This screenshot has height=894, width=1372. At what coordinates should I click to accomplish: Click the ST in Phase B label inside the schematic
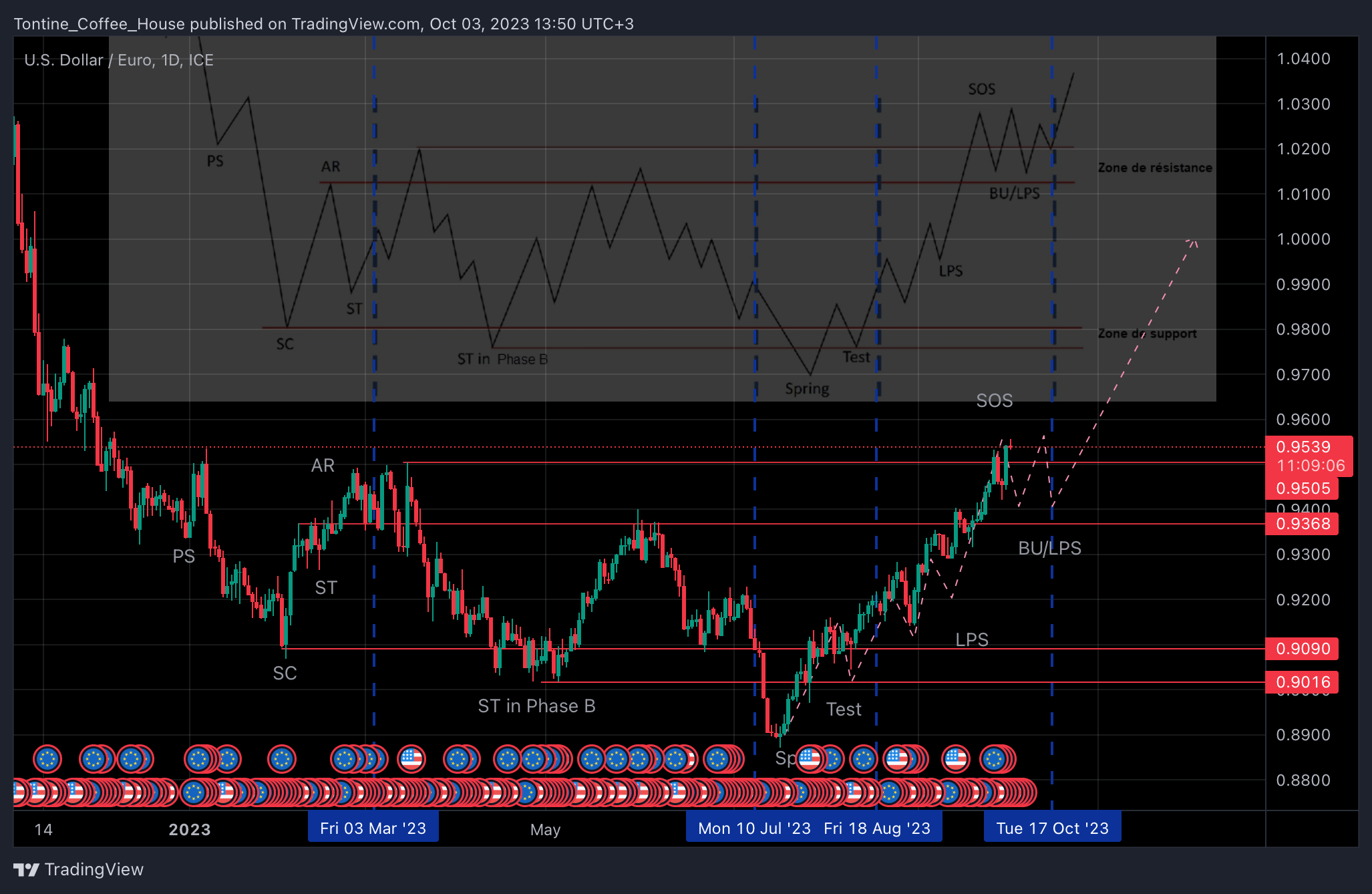point(502,359)
